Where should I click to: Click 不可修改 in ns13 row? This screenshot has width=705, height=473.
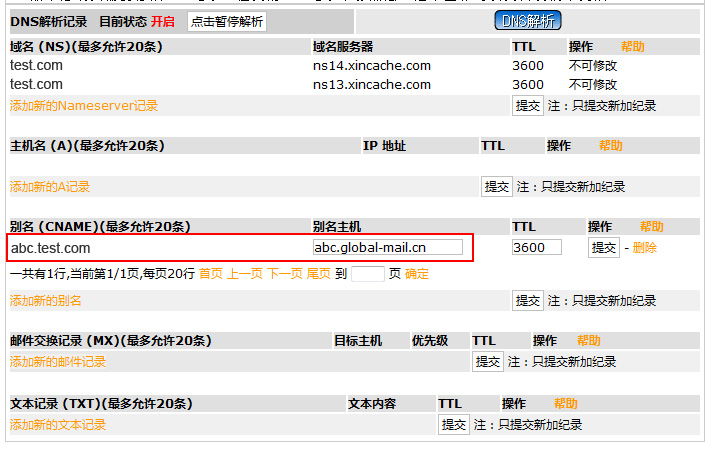(x=593, y=85)
